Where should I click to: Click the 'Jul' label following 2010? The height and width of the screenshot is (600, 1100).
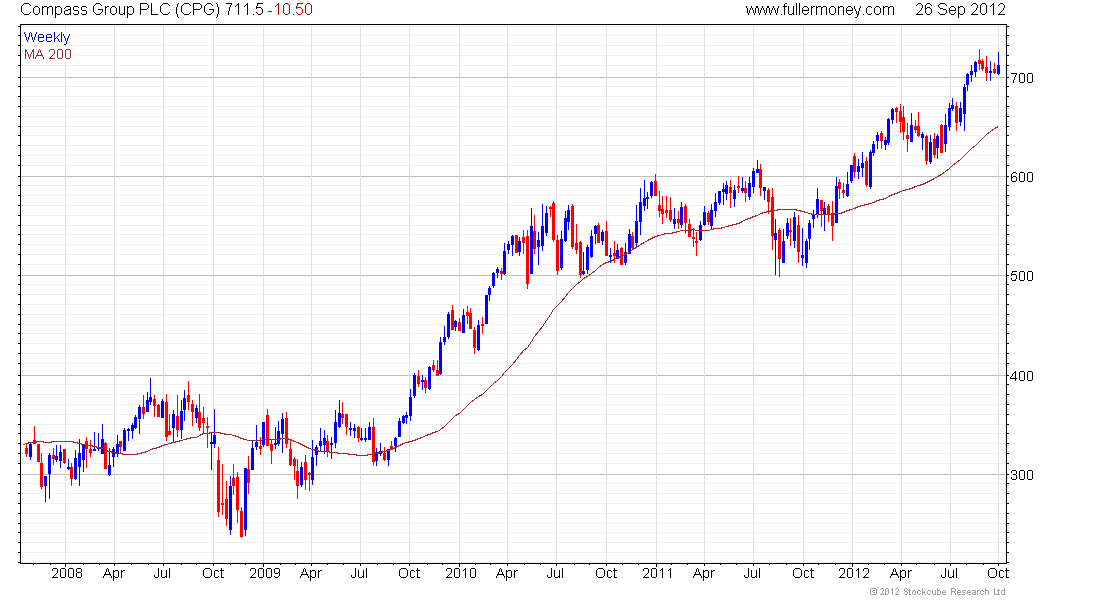[555, 573]
